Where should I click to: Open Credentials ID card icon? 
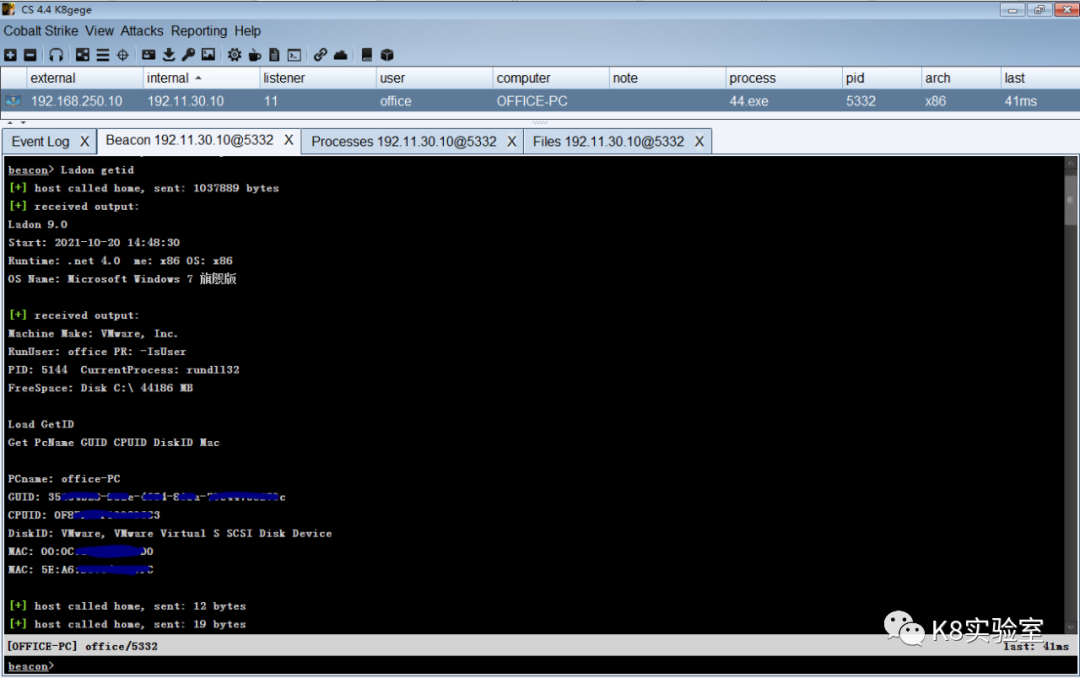(x=149, y=55)
